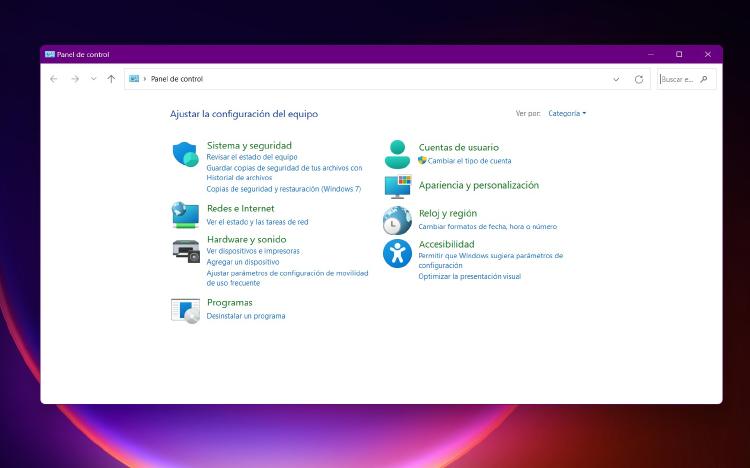Click Ver el estado y las tareas de red

click(x=257, y=222)
